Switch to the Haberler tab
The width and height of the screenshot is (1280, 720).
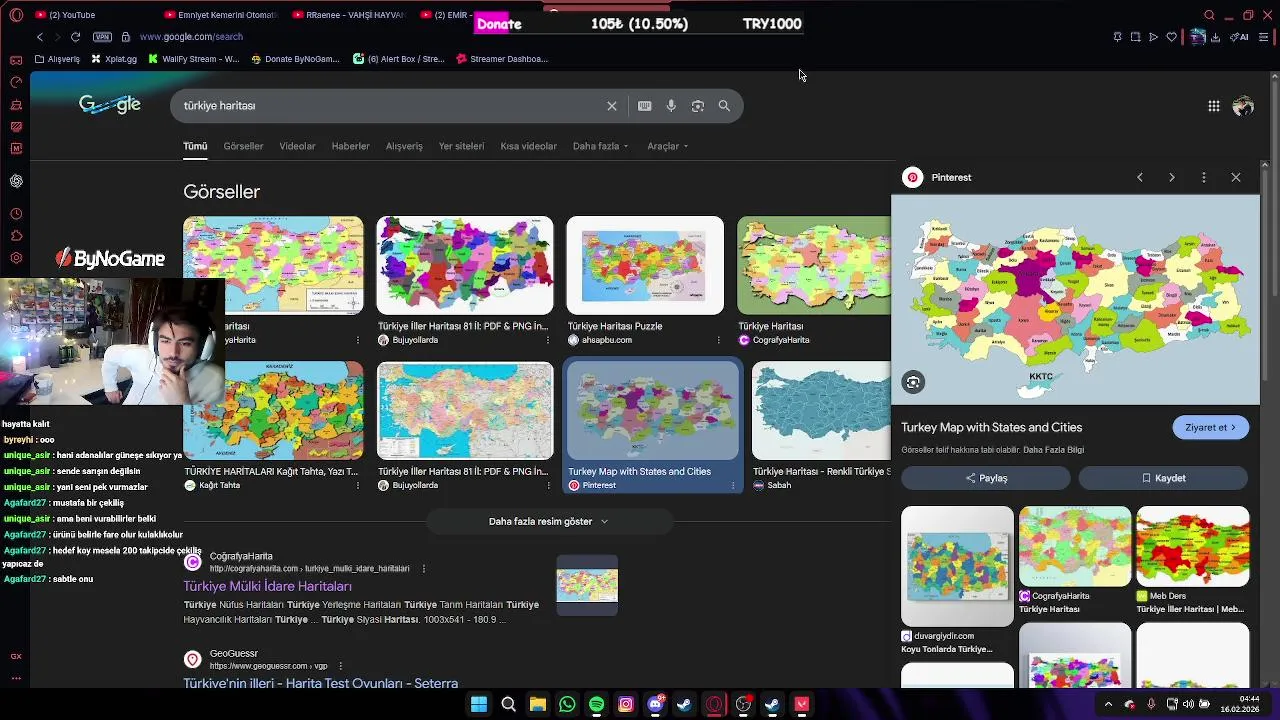pyautogui.click(x=350, y=146)
